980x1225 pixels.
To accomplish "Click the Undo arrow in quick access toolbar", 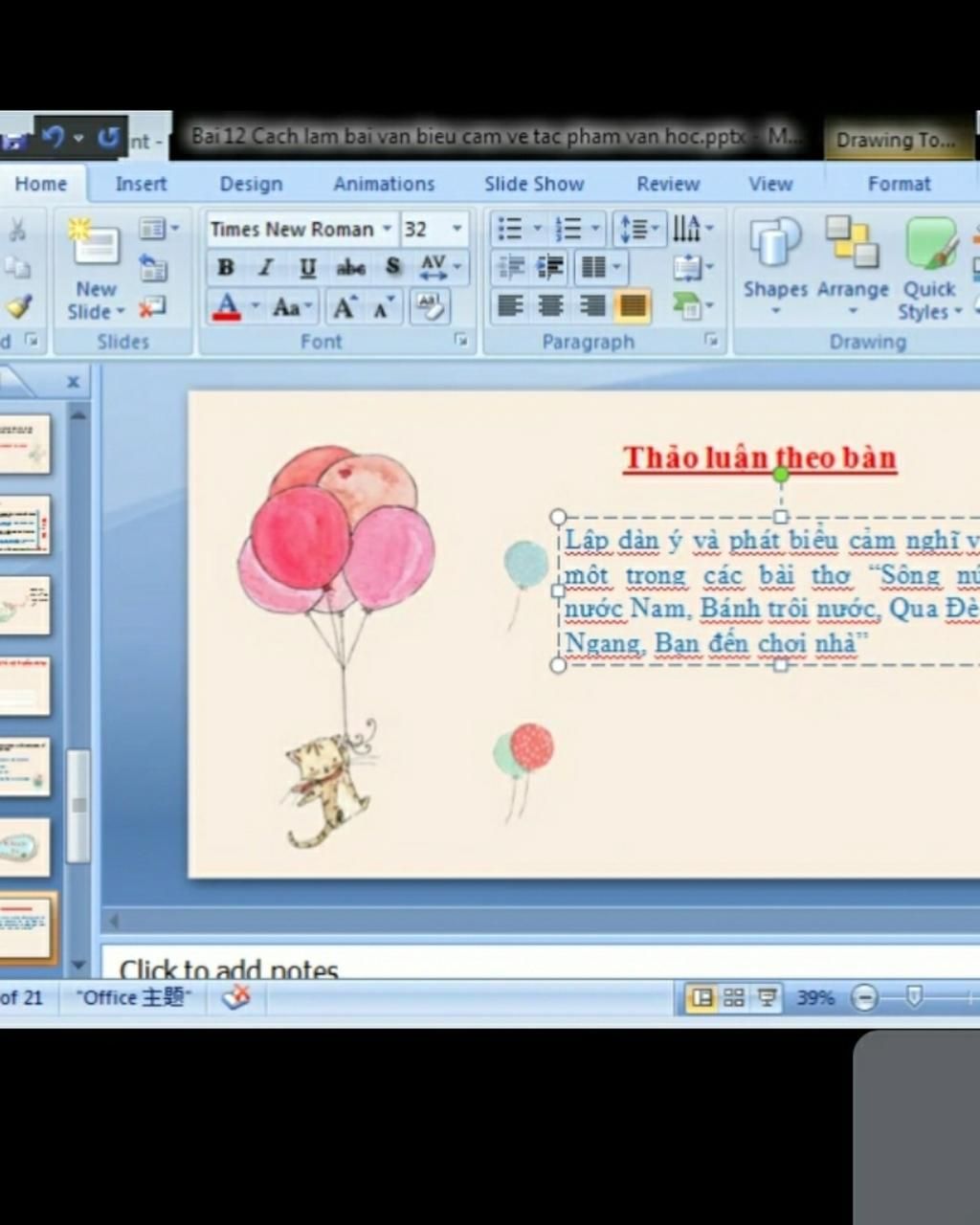I will pyautogui.click(x=54, y=139).
